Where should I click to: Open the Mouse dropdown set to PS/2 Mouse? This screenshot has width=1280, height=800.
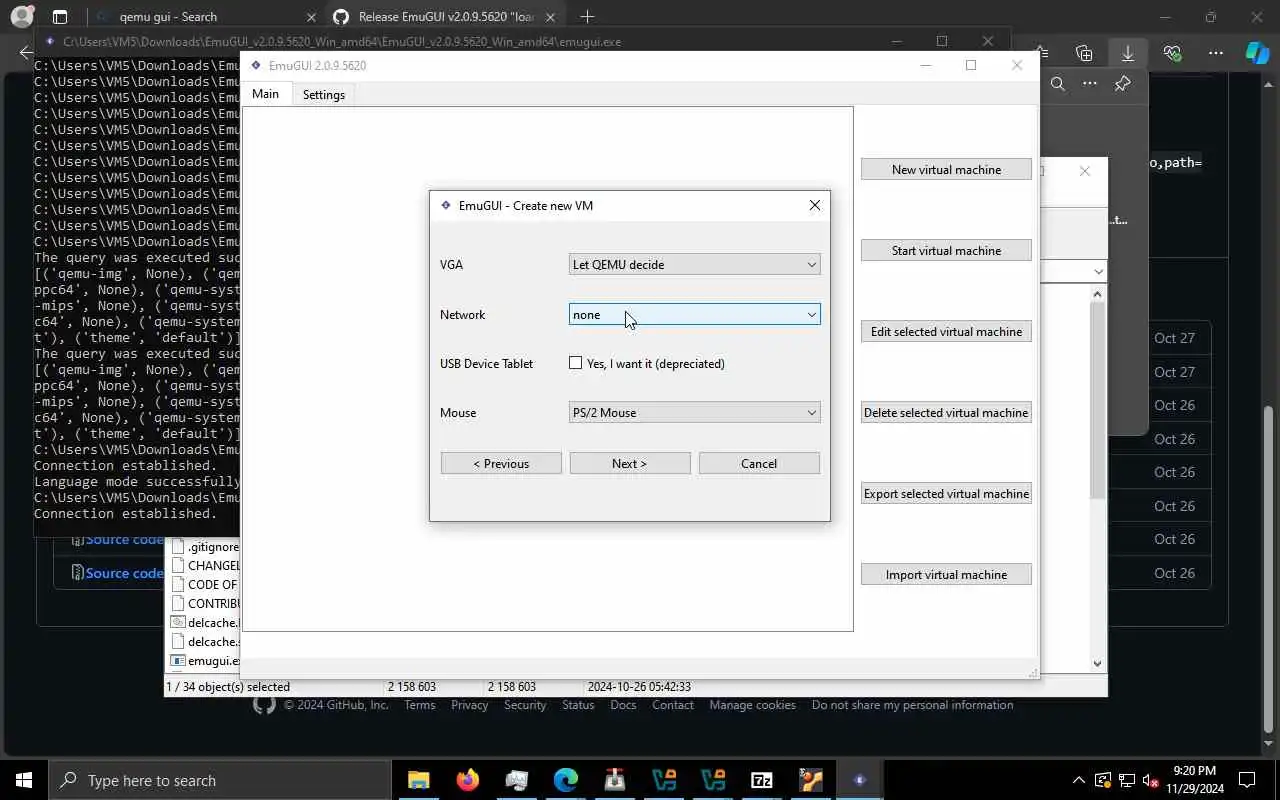[x=695, y=412]
